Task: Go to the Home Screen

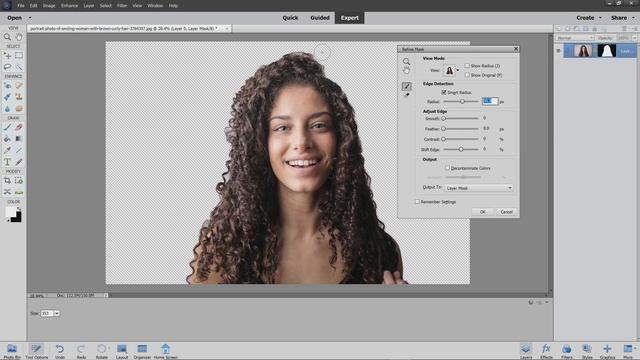Action: click(165, 351)
